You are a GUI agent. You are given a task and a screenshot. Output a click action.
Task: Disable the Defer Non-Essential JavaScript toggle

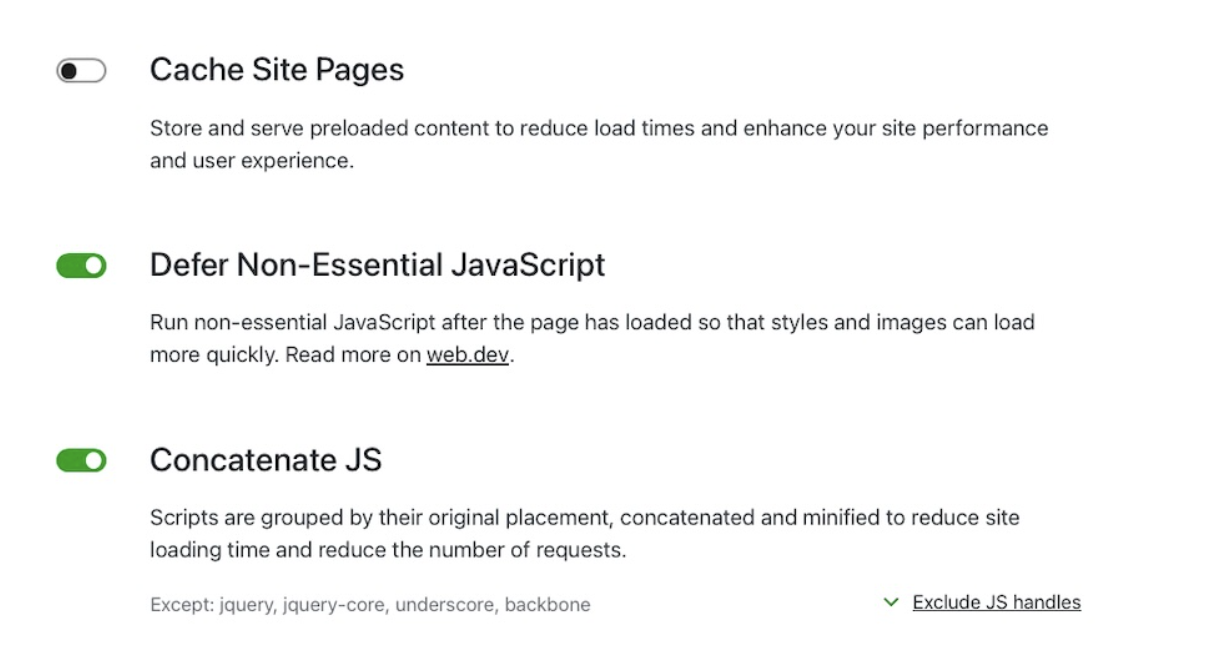point(81,266)
